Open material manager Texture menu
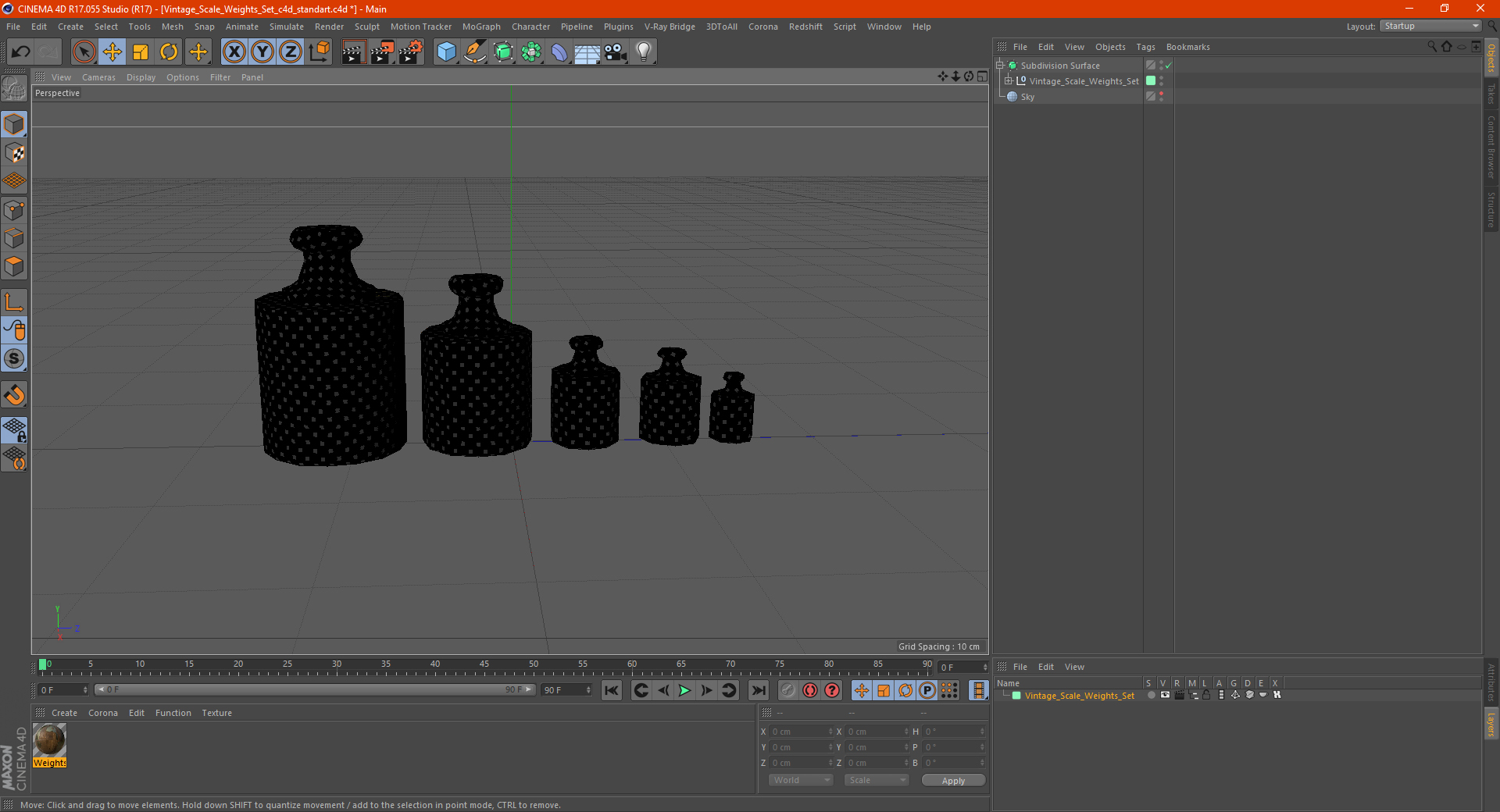 (216, 713)
